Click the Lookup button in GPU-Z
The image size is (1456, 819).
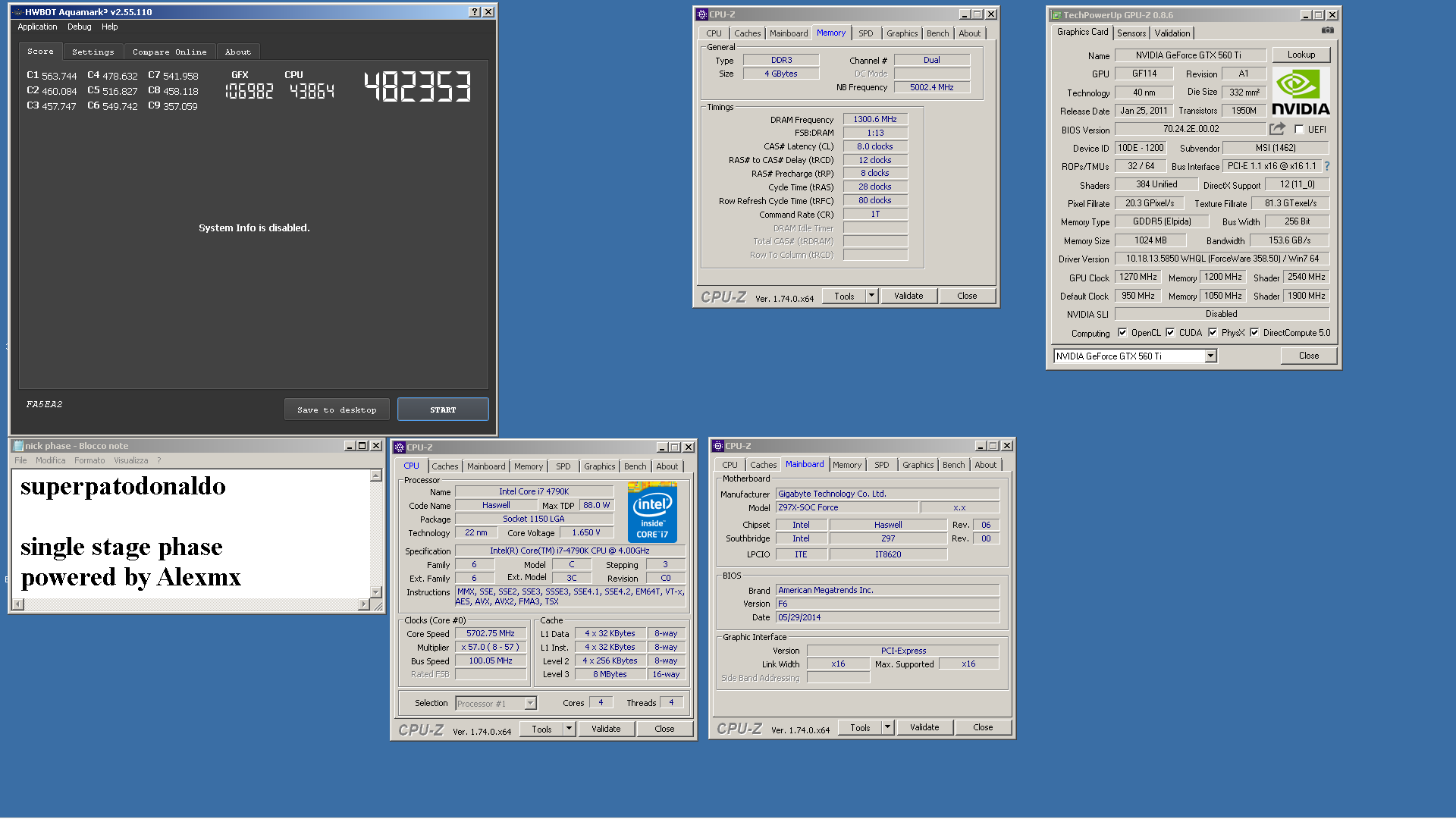click(x=1301, y=55)
